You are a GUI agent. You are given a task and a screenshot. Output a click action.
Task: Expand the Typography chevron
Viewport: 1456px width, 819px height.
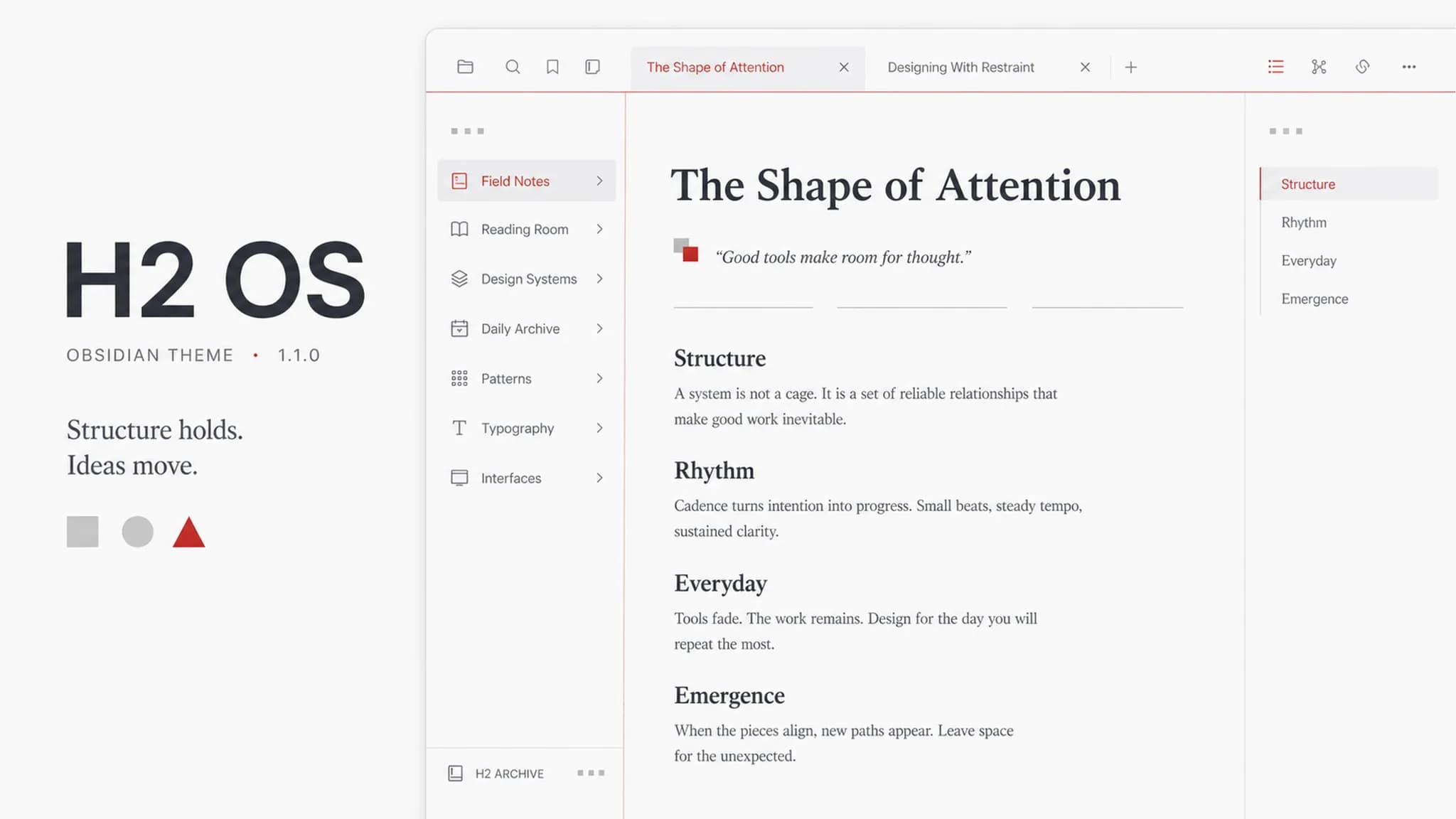[x=599, y=428]
